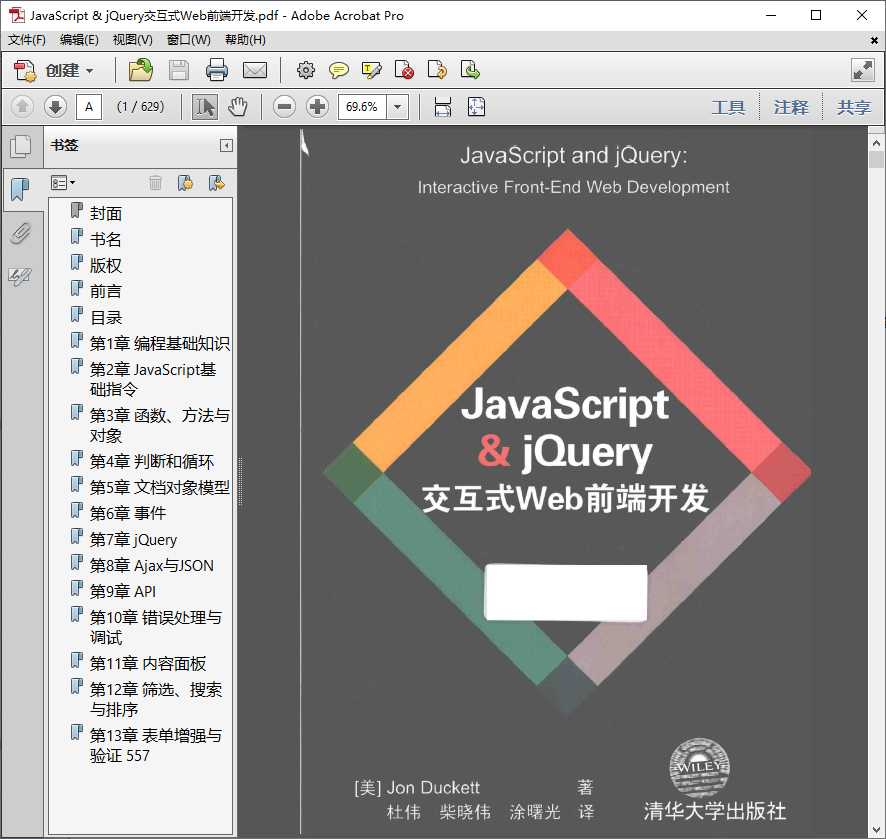The height and width of the screenshot is (839, 886).
Task: Open the page thumbnails panel
Action: (x=21, y=147)
